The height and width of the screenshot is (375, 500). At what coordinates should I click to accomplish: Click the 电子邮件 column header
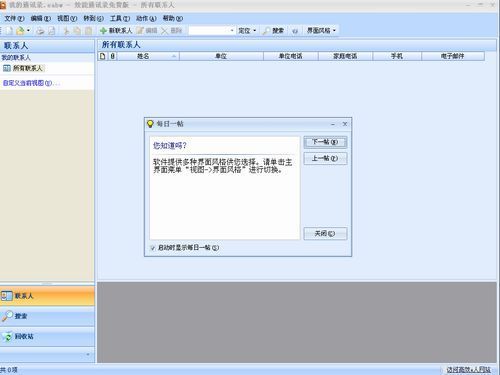point(453,56)
